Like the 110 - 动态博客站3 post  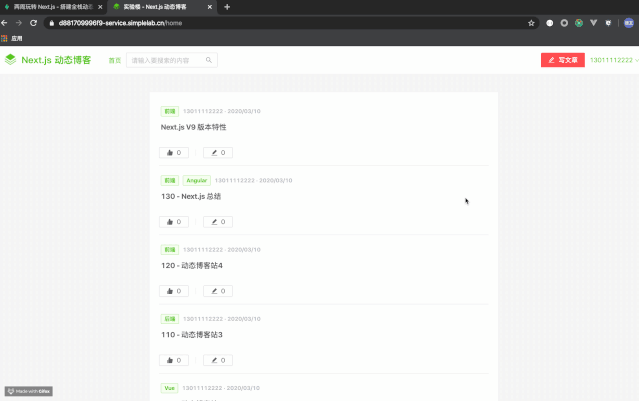[174, 360]
